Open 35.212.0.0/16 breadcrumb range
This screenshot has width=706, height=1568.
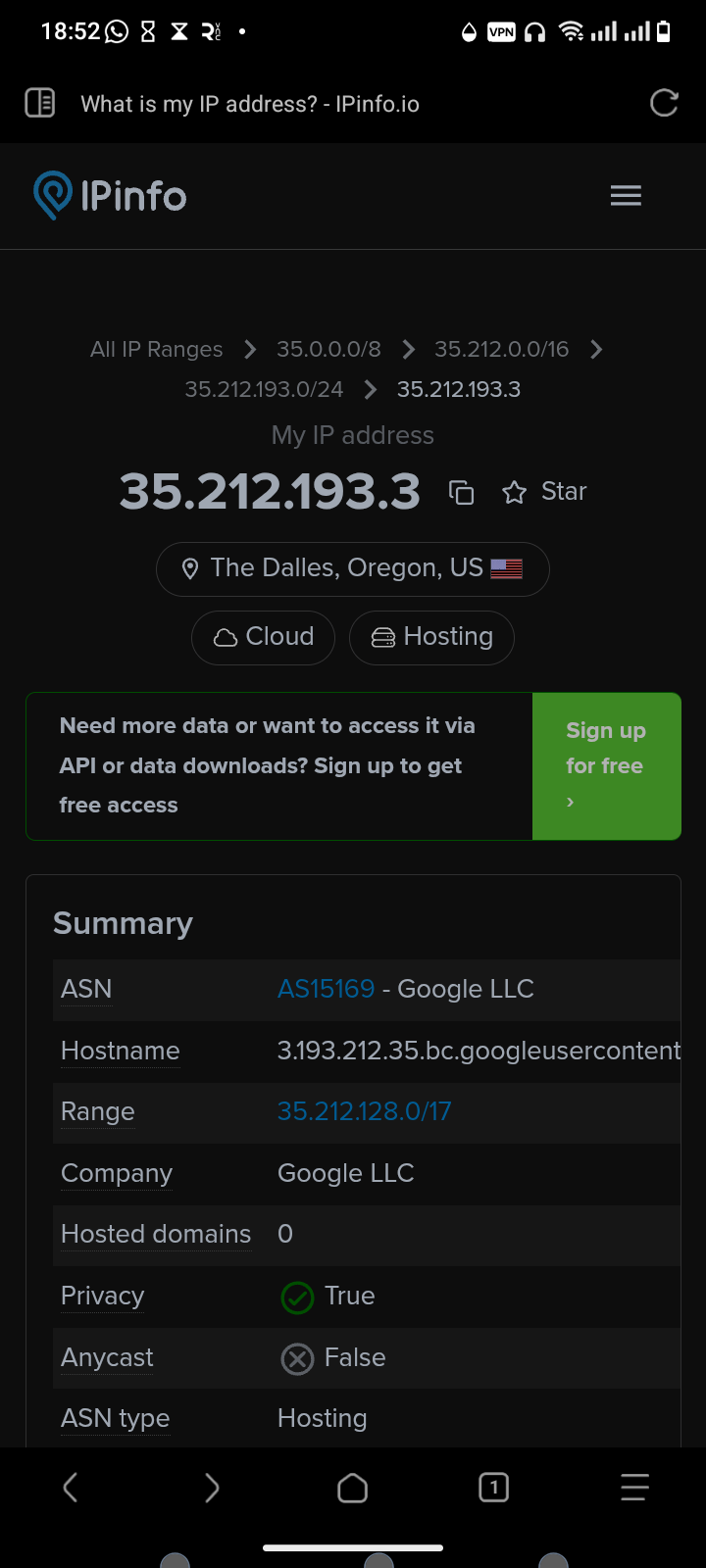coord(501,350)
